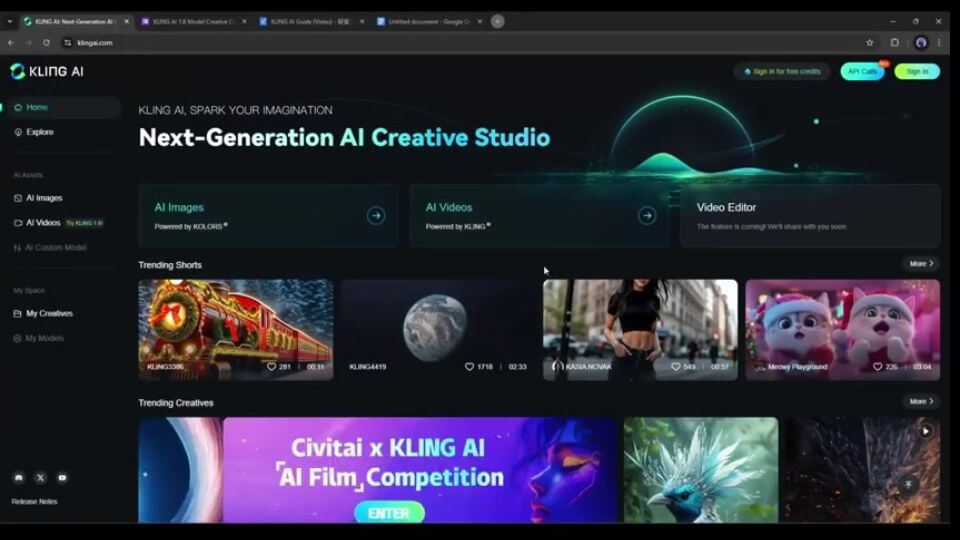
Task: Like the Meowy Playground video
Action: click(877, 367)
